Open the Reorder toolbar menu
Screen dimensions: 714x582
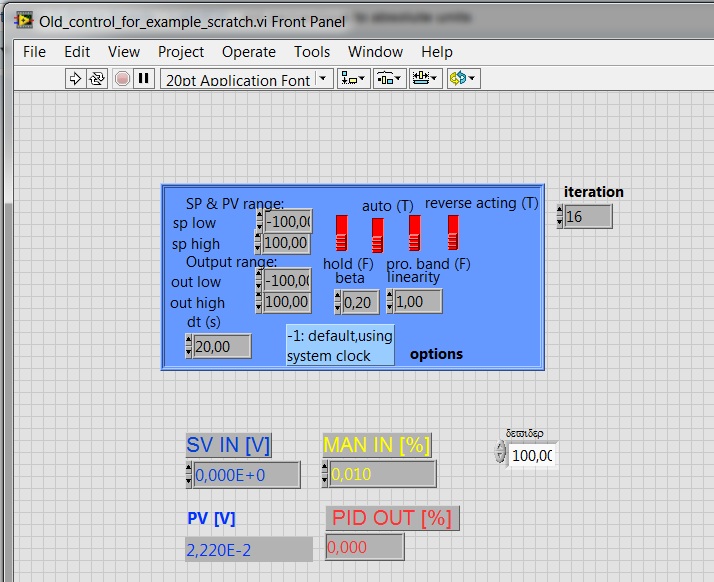(463, 79)
